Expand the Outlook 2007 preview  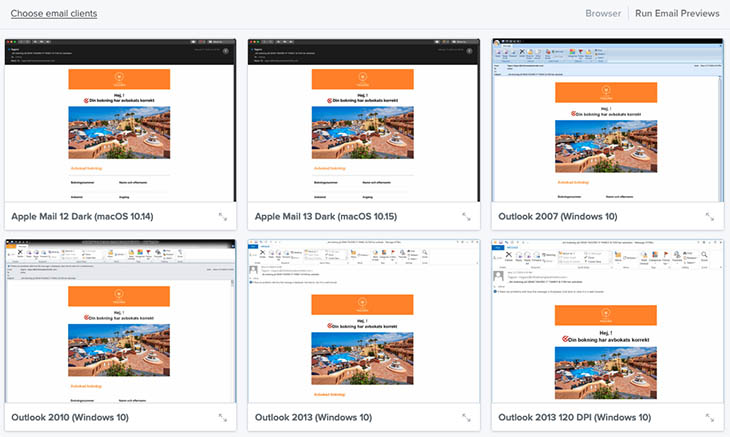click(710, 216)
